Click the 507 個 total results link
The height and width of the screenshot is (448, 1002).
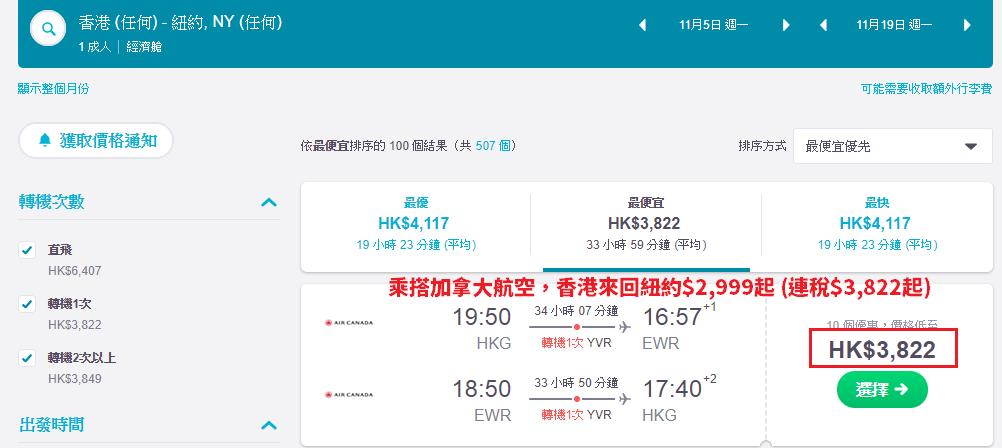(495, 146)
